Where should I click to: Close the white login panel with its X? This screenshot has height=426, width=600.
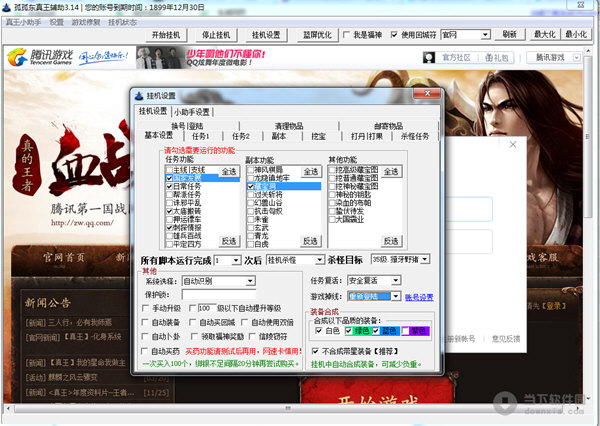coord(513,144)
